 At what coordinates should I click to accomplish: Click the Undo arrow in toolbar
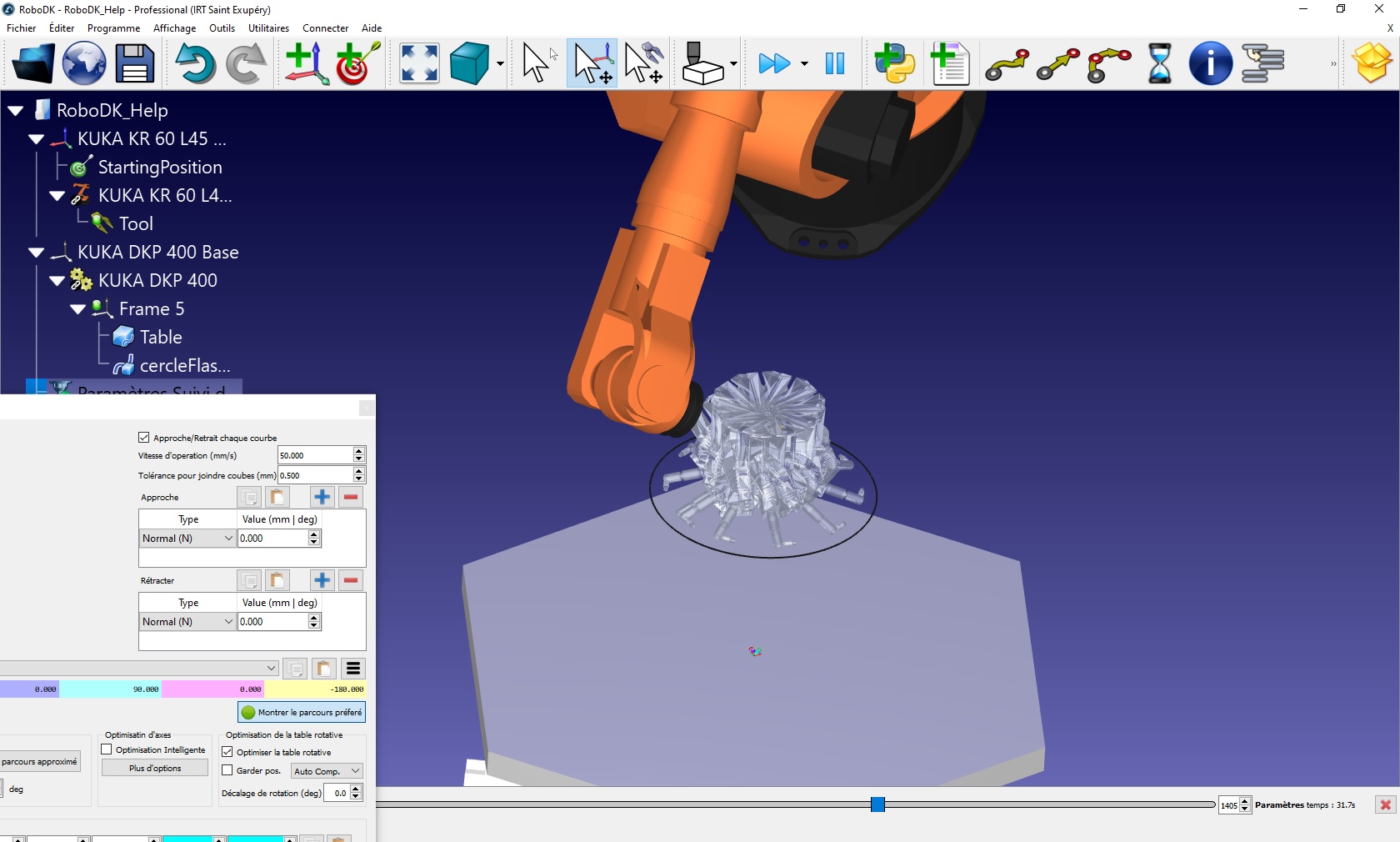click(195, 64)
